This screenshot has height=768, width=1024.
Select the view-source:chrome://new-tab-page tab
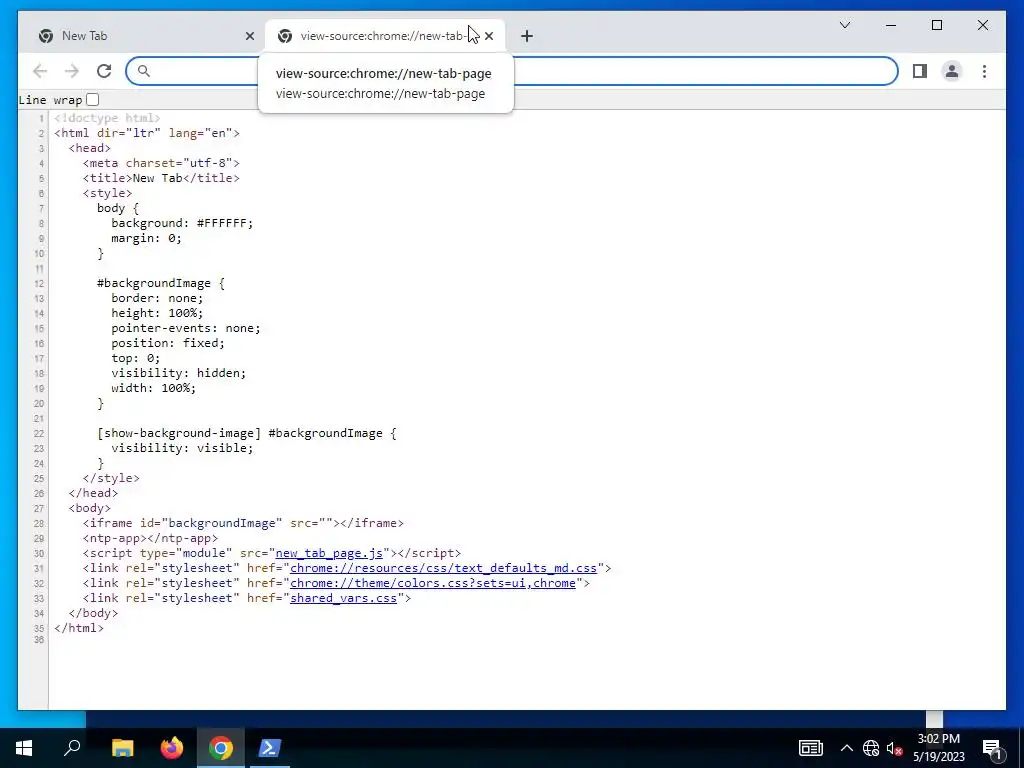coord(384,36)
